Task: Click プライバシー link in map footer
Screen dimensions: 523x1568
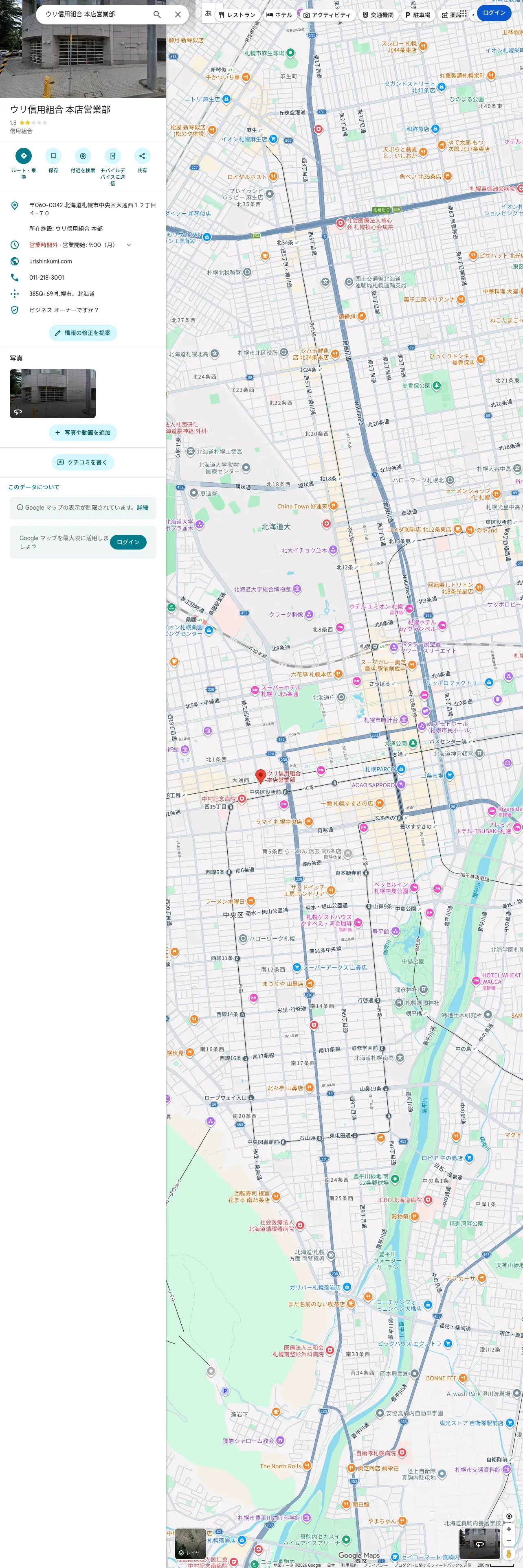Action: click(376, 1565)
